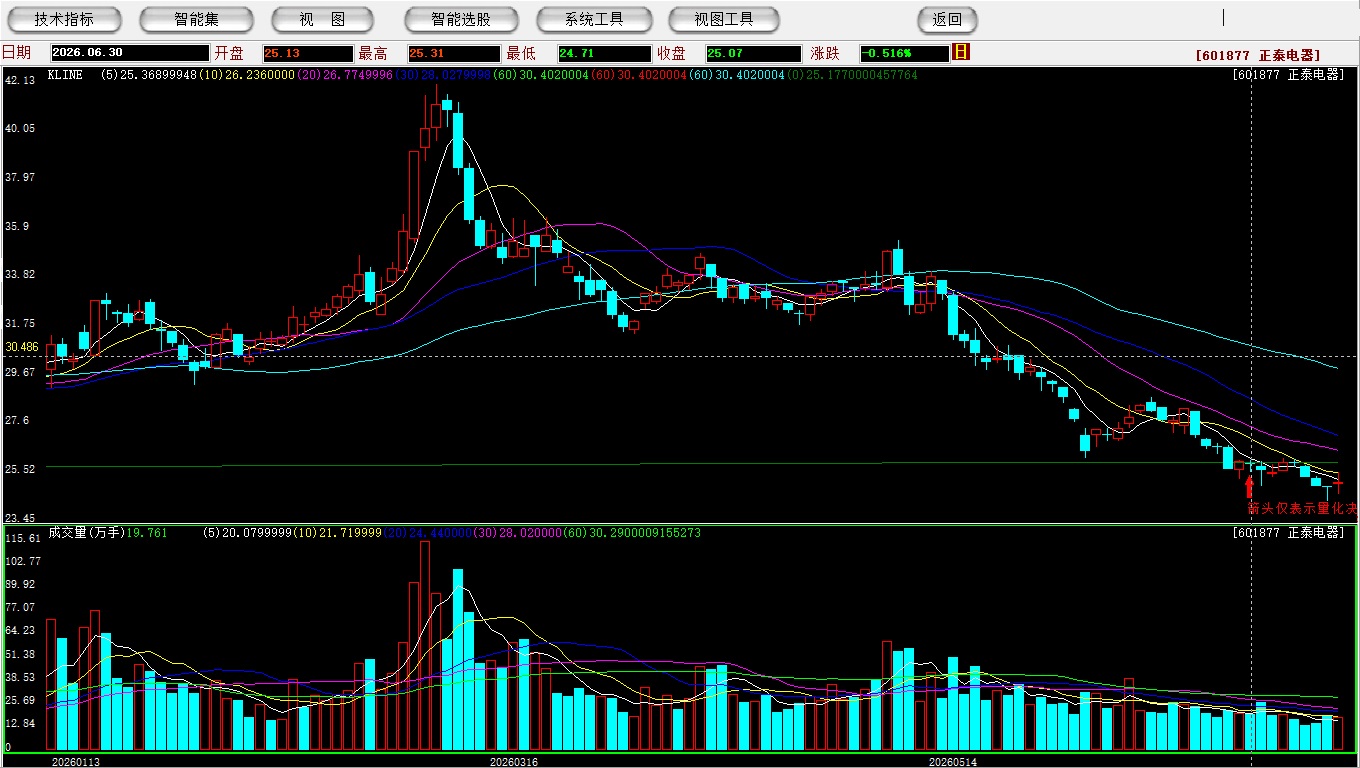Click the yellow 30.486 price marker

pos(22,347)
